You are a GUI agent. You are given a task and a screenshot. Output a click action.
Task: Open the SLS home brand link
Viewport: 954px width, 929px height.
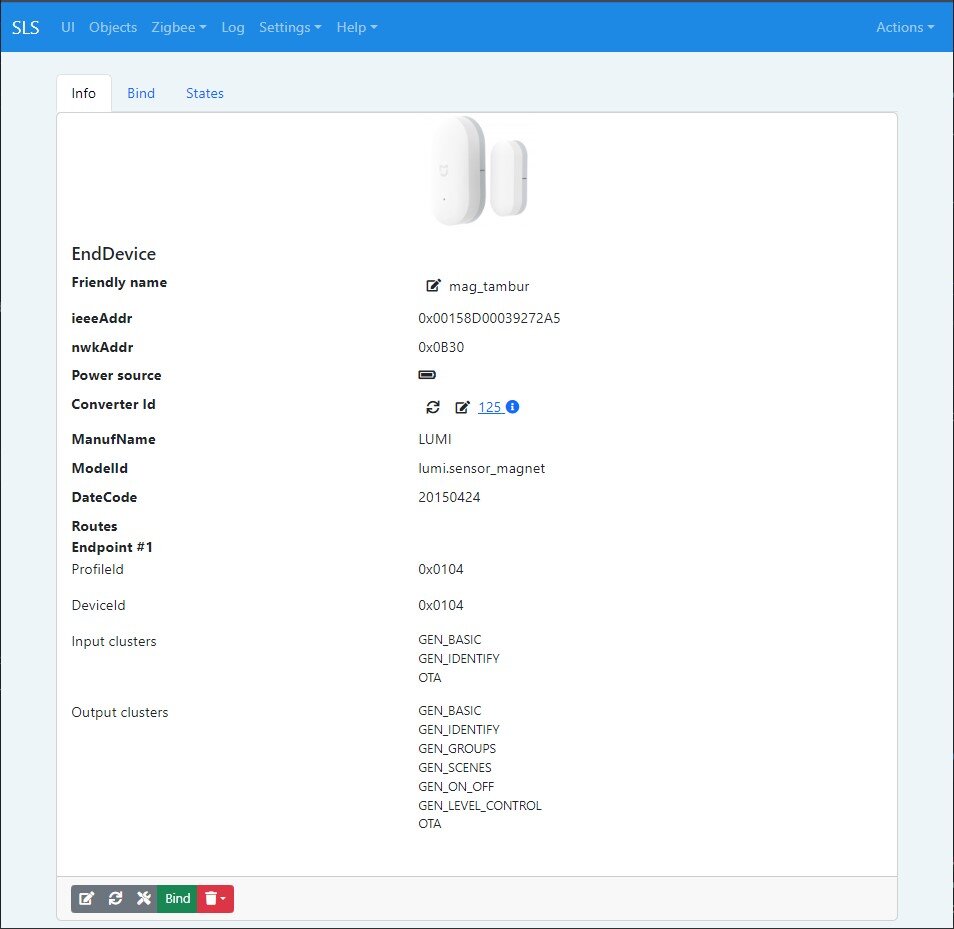(x=26, y=27)
